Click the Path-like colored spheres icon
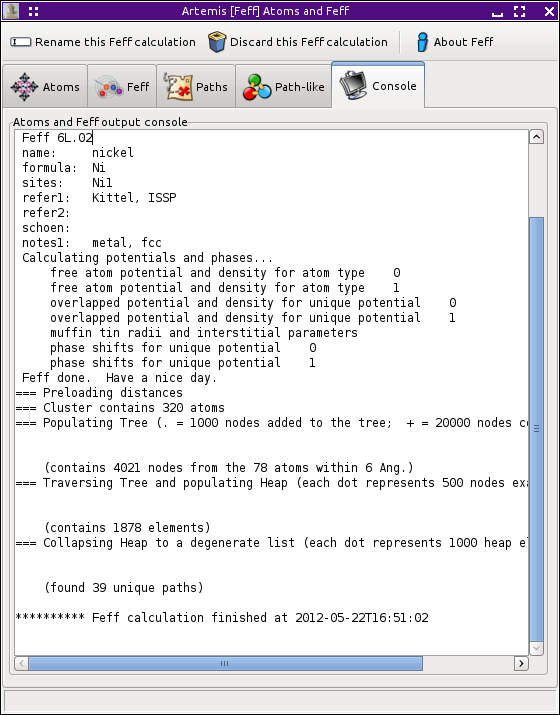Image resolution: width=560 pixels, height=715 pixels. [x=257, y=87]
